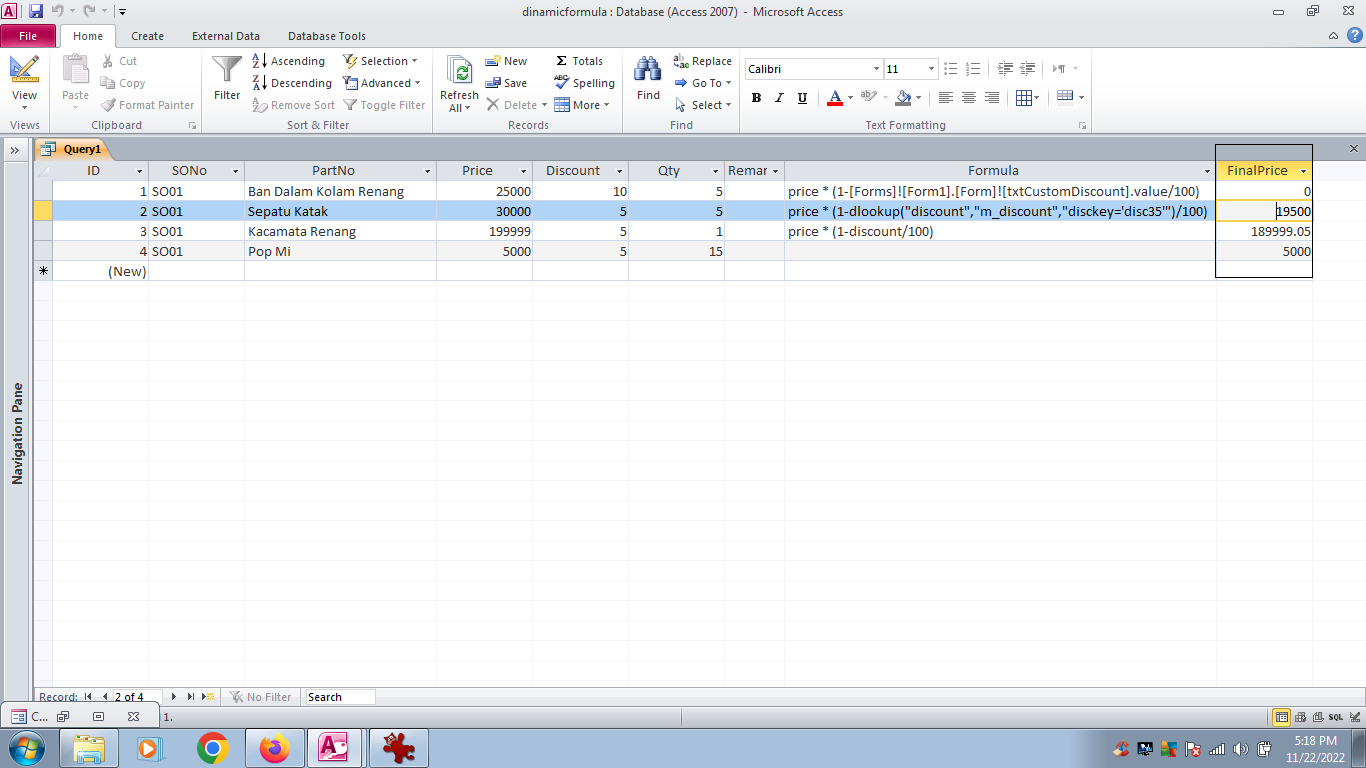Viewport: 1366px width, 768px height.
Task: Sort records in Ascending order
Action: pos(288,61)
